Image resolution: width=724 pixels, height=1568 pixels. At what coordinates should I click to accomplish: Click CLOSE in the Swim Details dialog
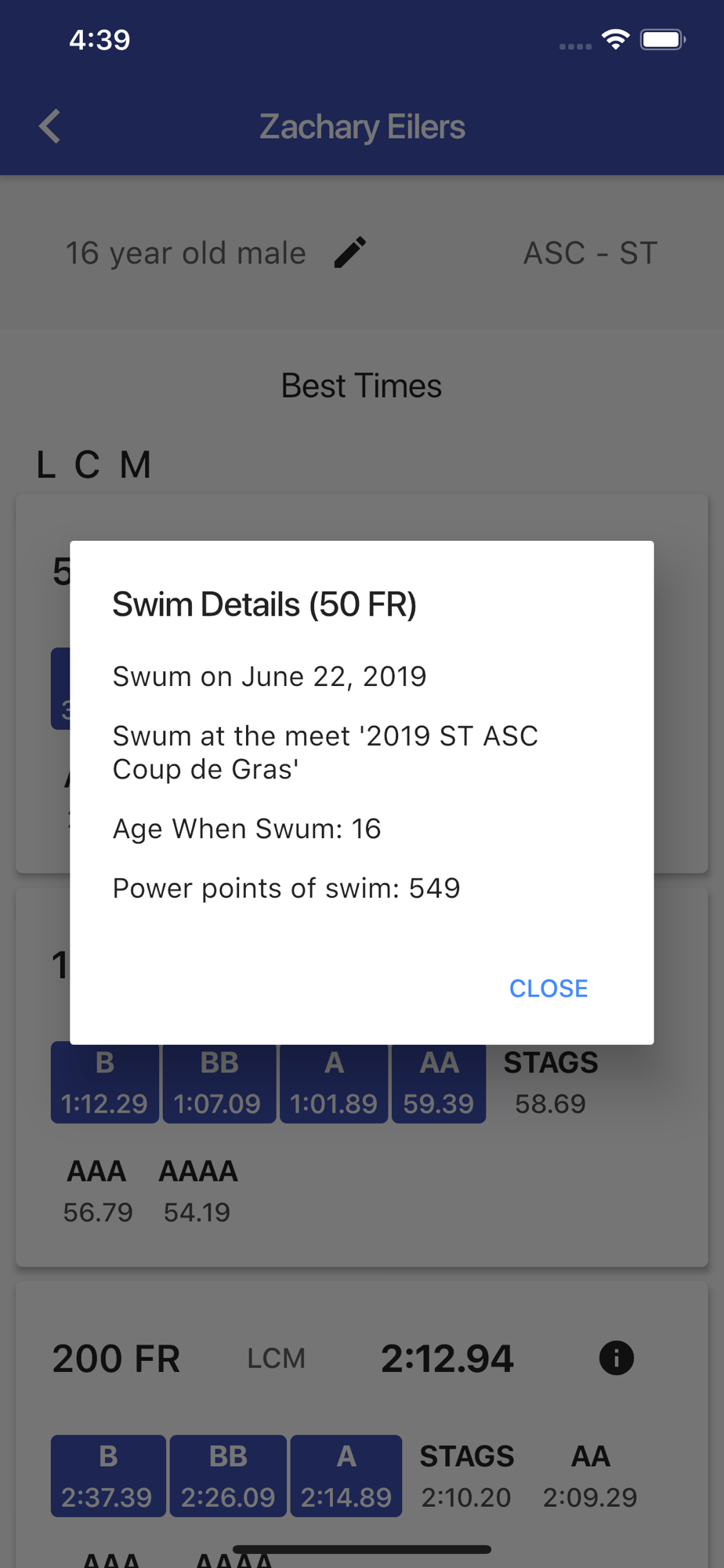point(548,989)
